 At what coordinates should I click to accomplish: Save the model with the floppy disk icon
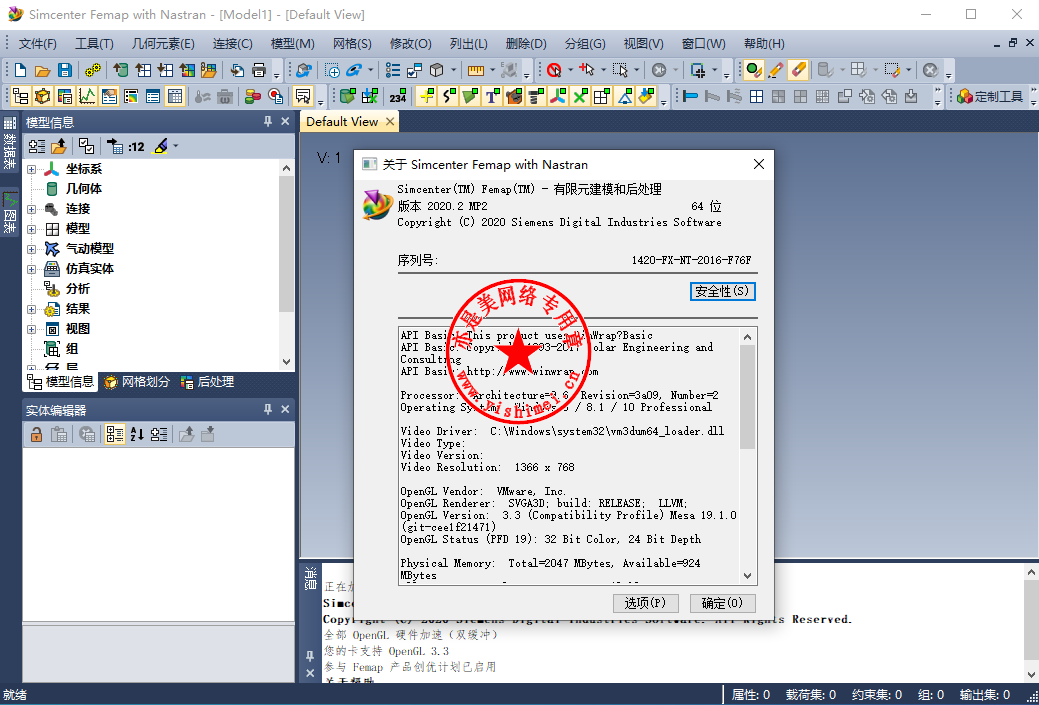coord(64,70)
